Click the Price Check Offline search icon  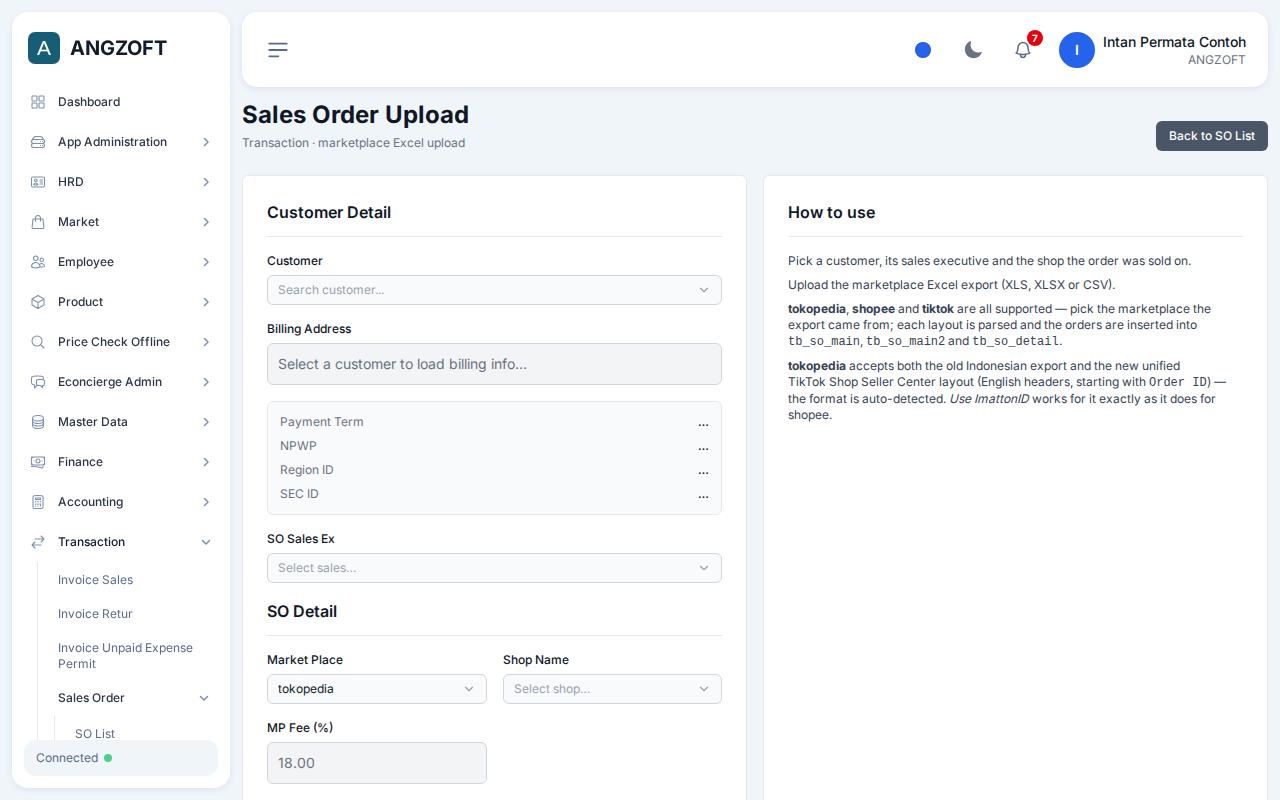pyautogui.click(x=38, y=342)
